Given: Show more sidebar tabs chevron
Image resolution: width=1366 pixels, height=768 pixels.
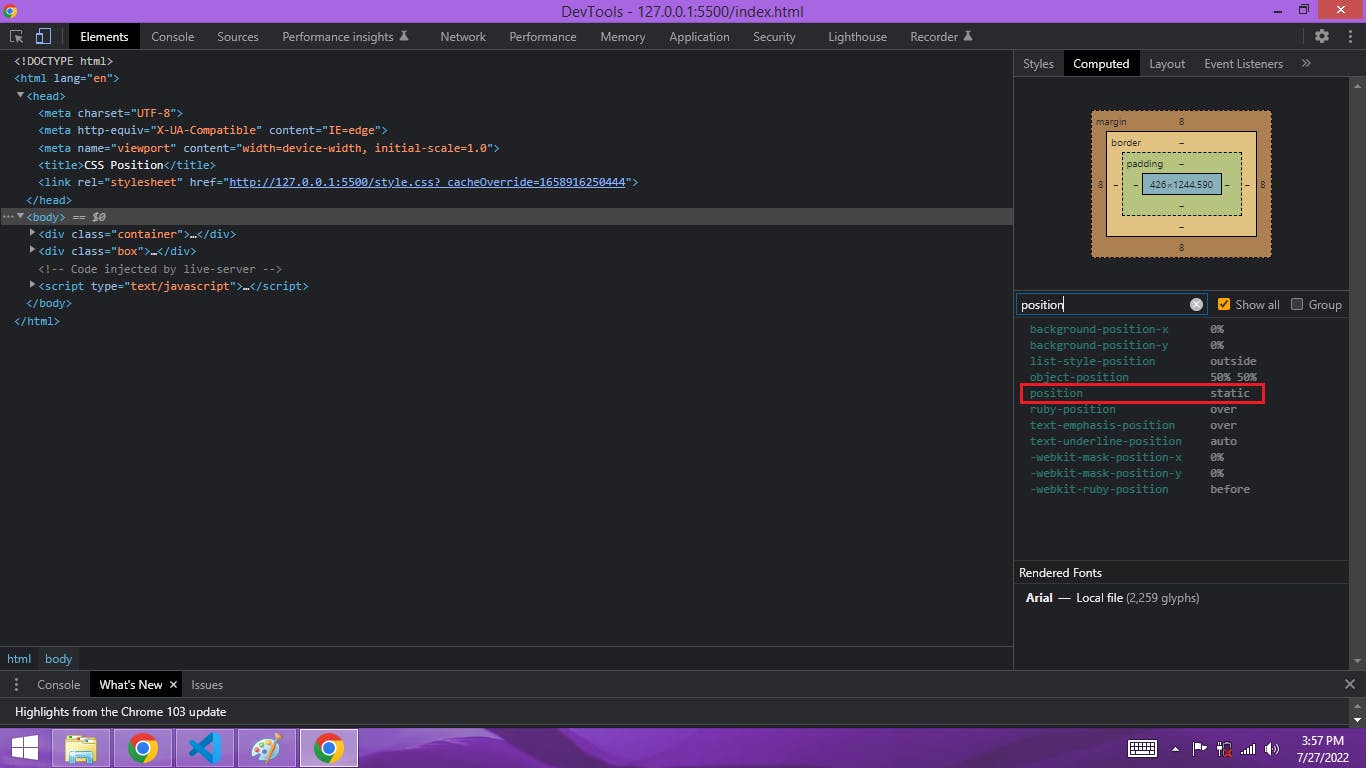Looking at the screenshot, I should pos(1306,63).
